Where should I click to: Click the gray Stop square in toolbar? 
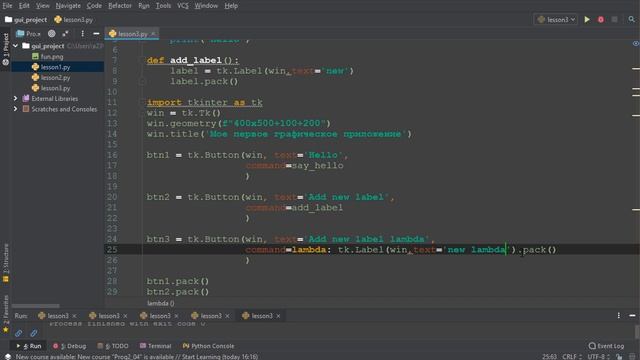click(x=614, y=20)
